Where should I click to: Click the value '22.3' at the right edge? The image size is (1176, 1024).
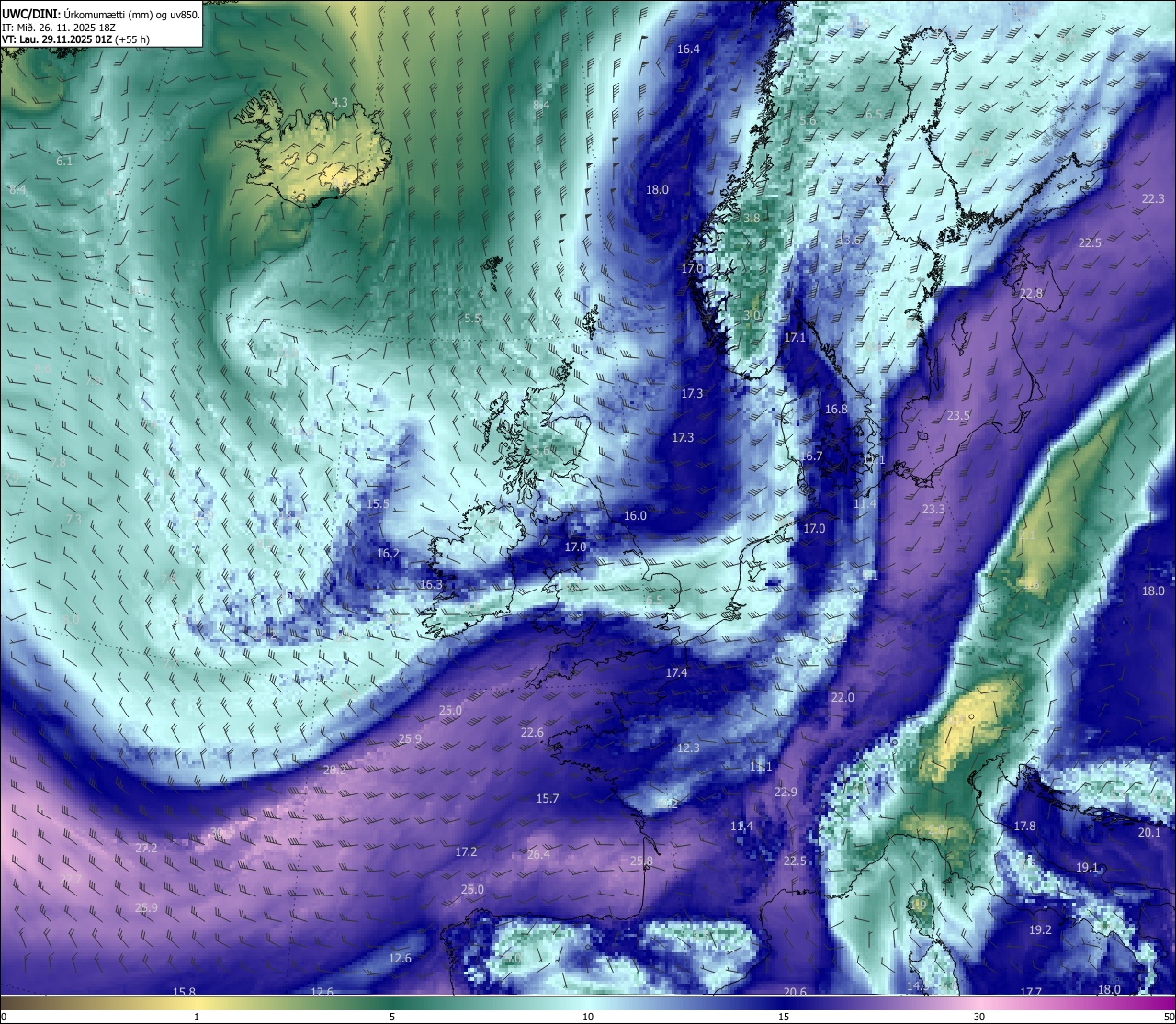pos(1153,199)
